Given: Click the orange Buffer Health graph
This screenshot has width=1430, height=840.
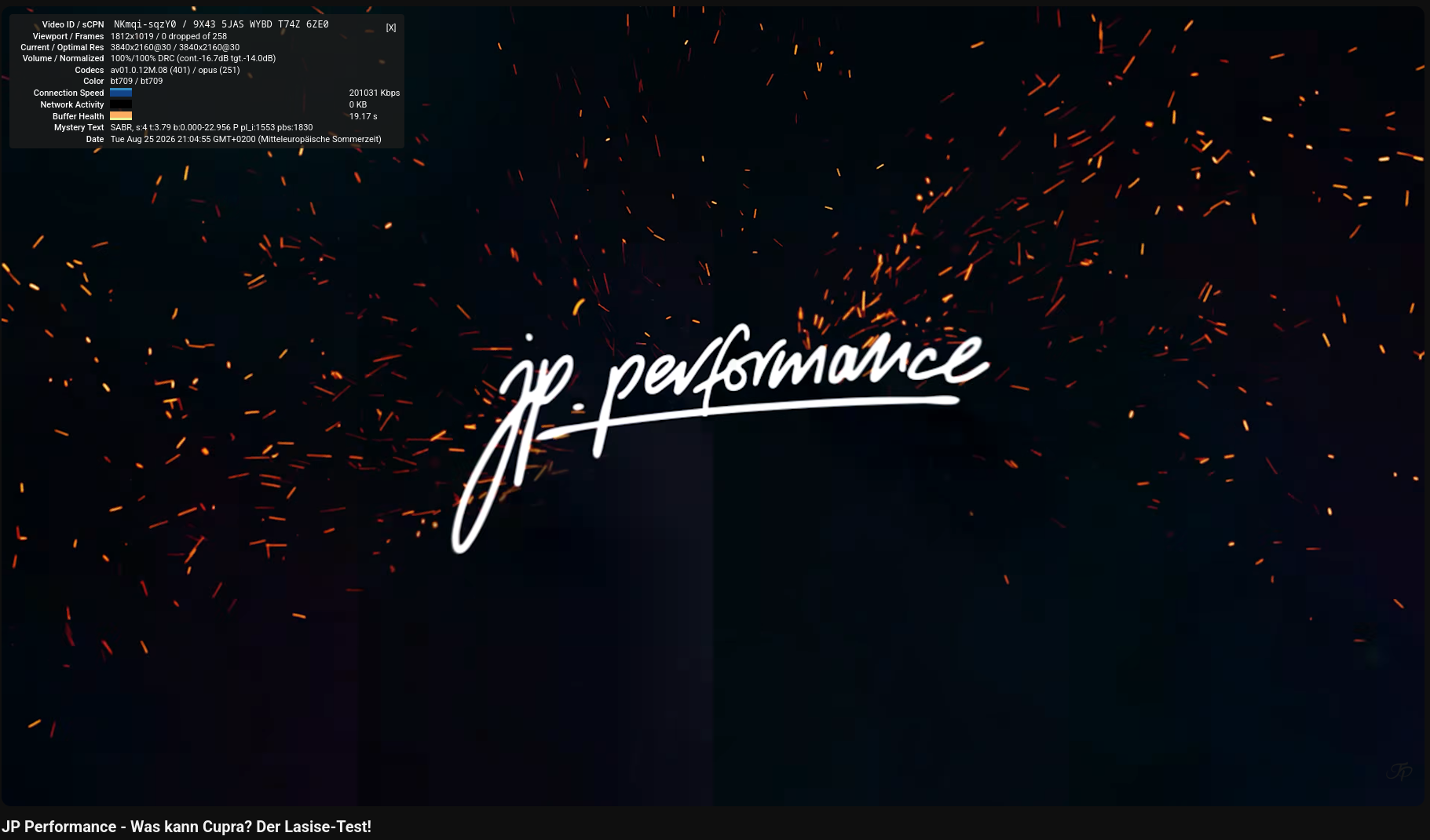Looking at the screenshot, I should [x=121, y=116].
